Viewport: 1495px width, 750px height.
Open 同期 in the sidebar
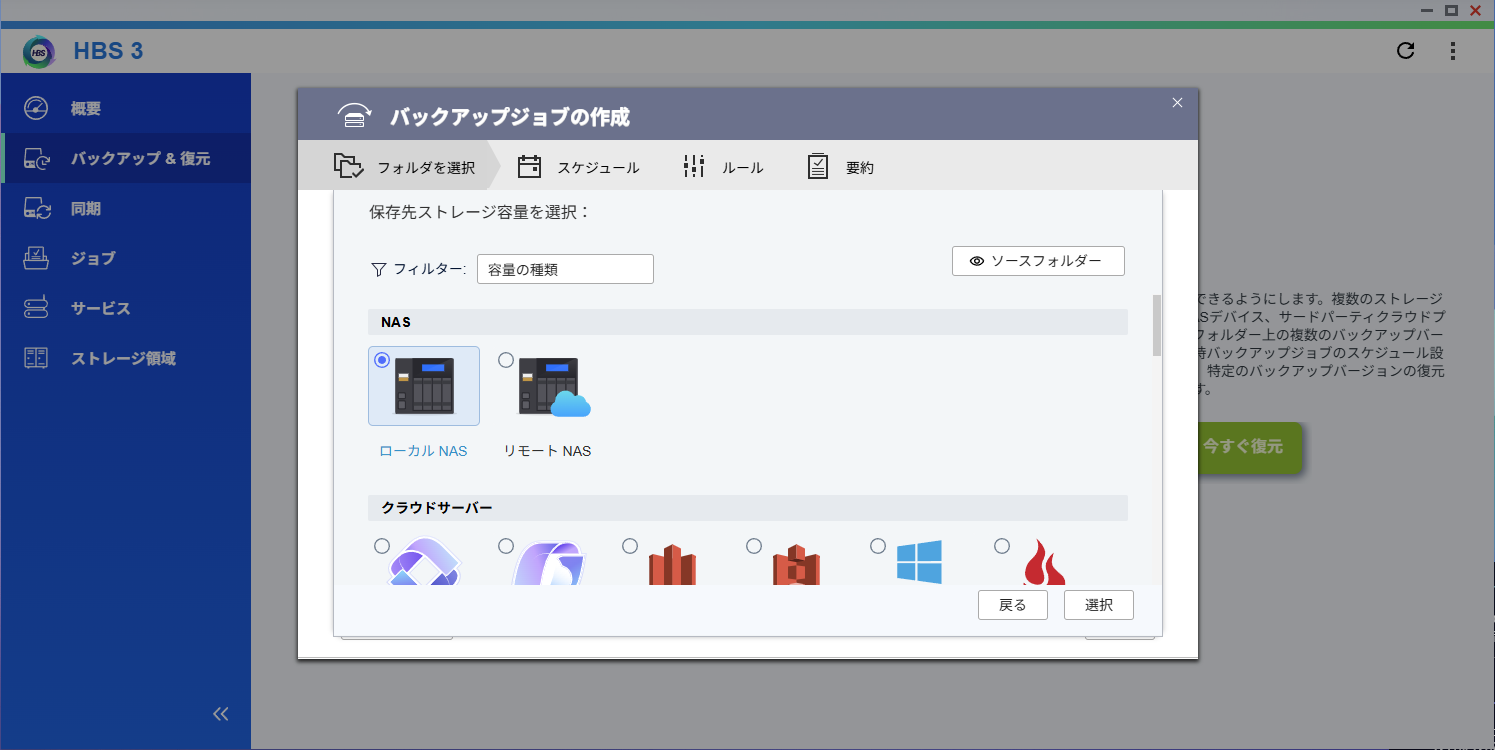pyautogui.click(x=86, y=209)
